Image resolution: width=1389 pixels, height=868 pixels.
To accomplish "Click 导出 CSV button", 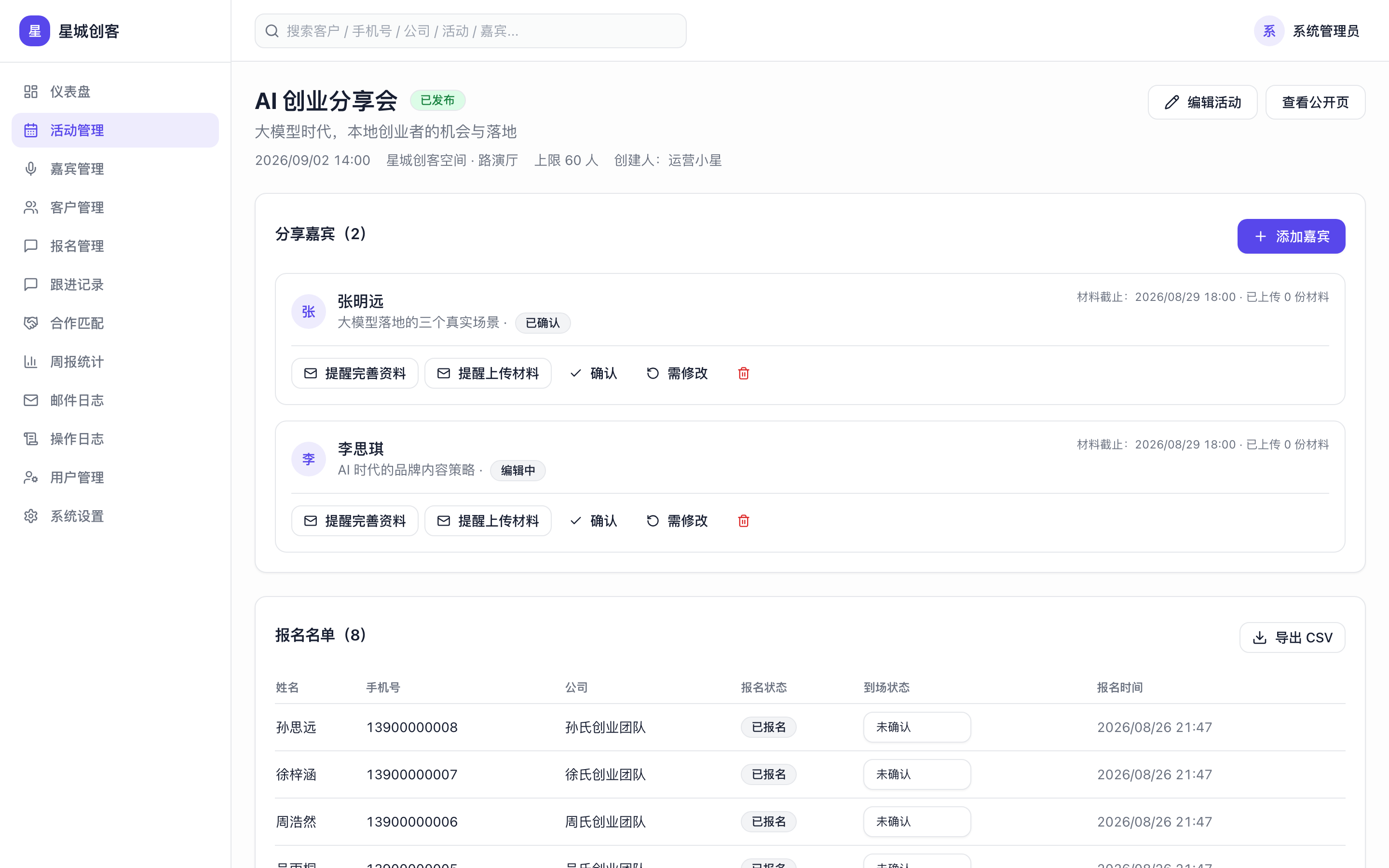I will (1292, 637).
